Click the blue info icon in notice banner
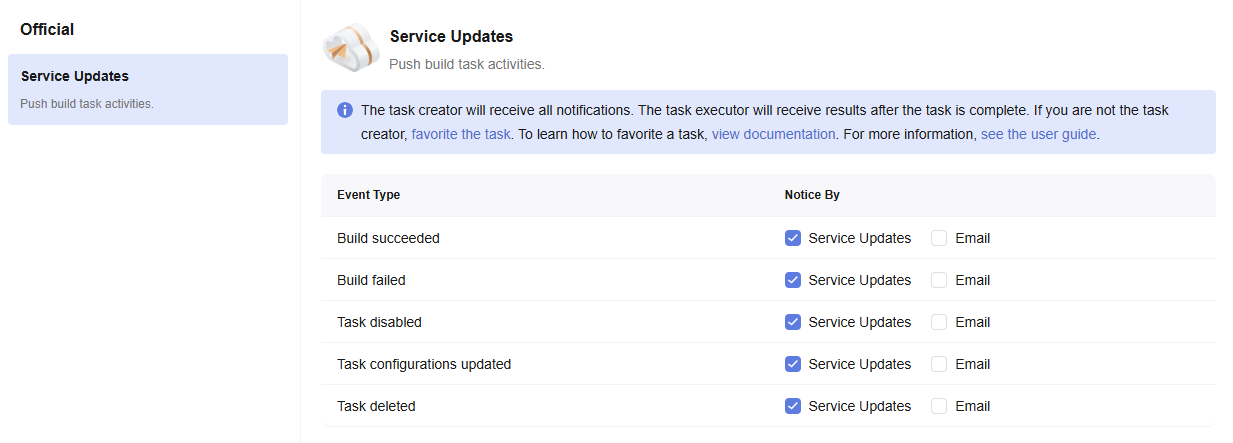 tap(344, 110)
